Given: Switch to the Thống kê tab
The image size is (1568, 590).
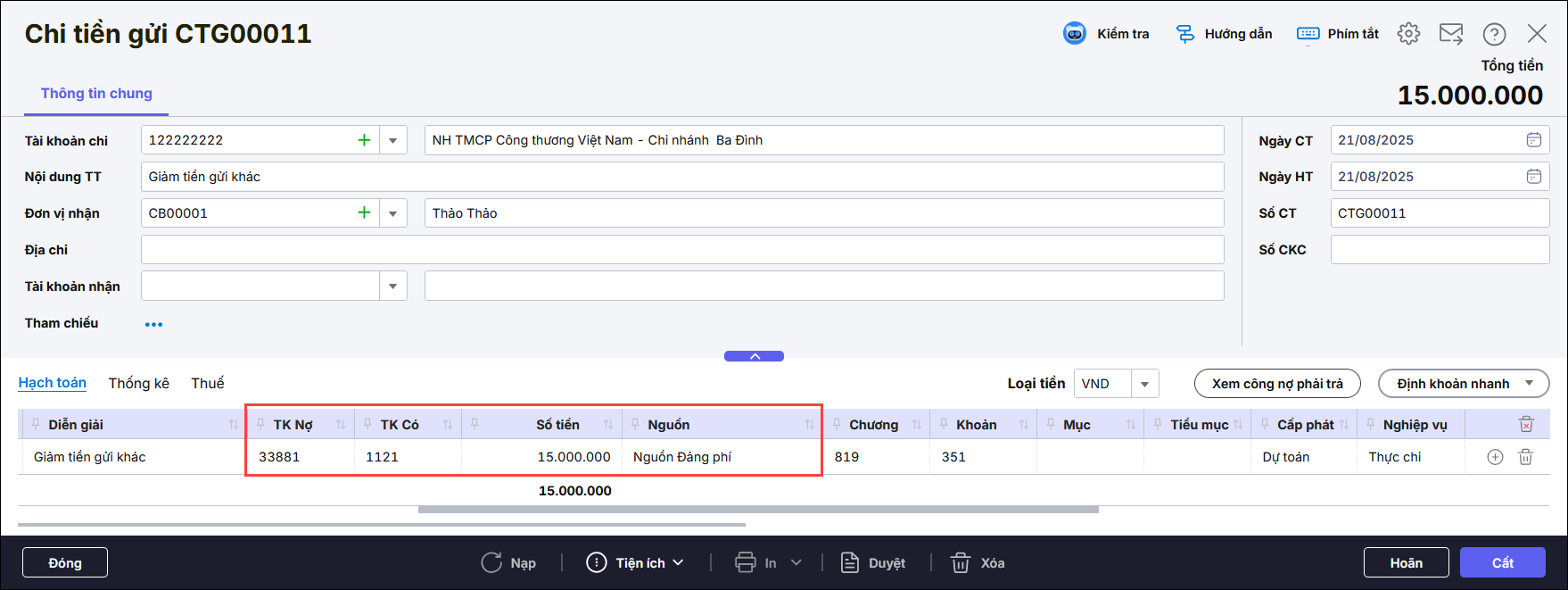Looking at the screenshot, I should 138,383.
